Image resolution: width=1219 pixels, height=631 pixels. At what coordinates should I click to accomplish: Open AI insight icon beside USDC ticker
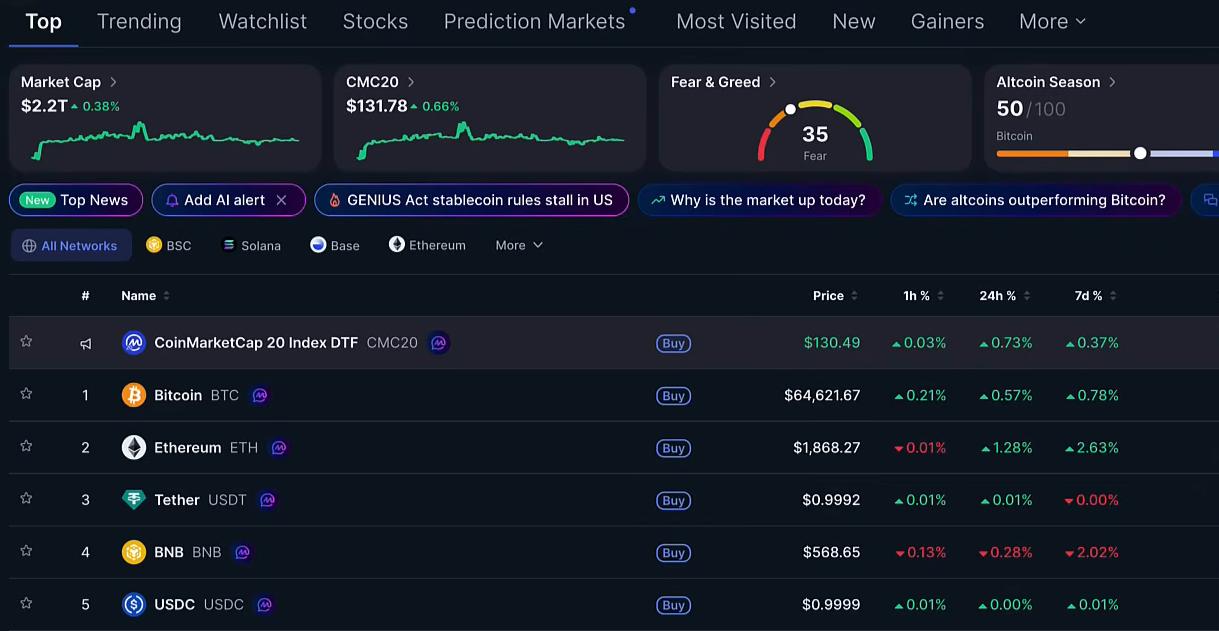pyautogui.click(x=264, y=604)
